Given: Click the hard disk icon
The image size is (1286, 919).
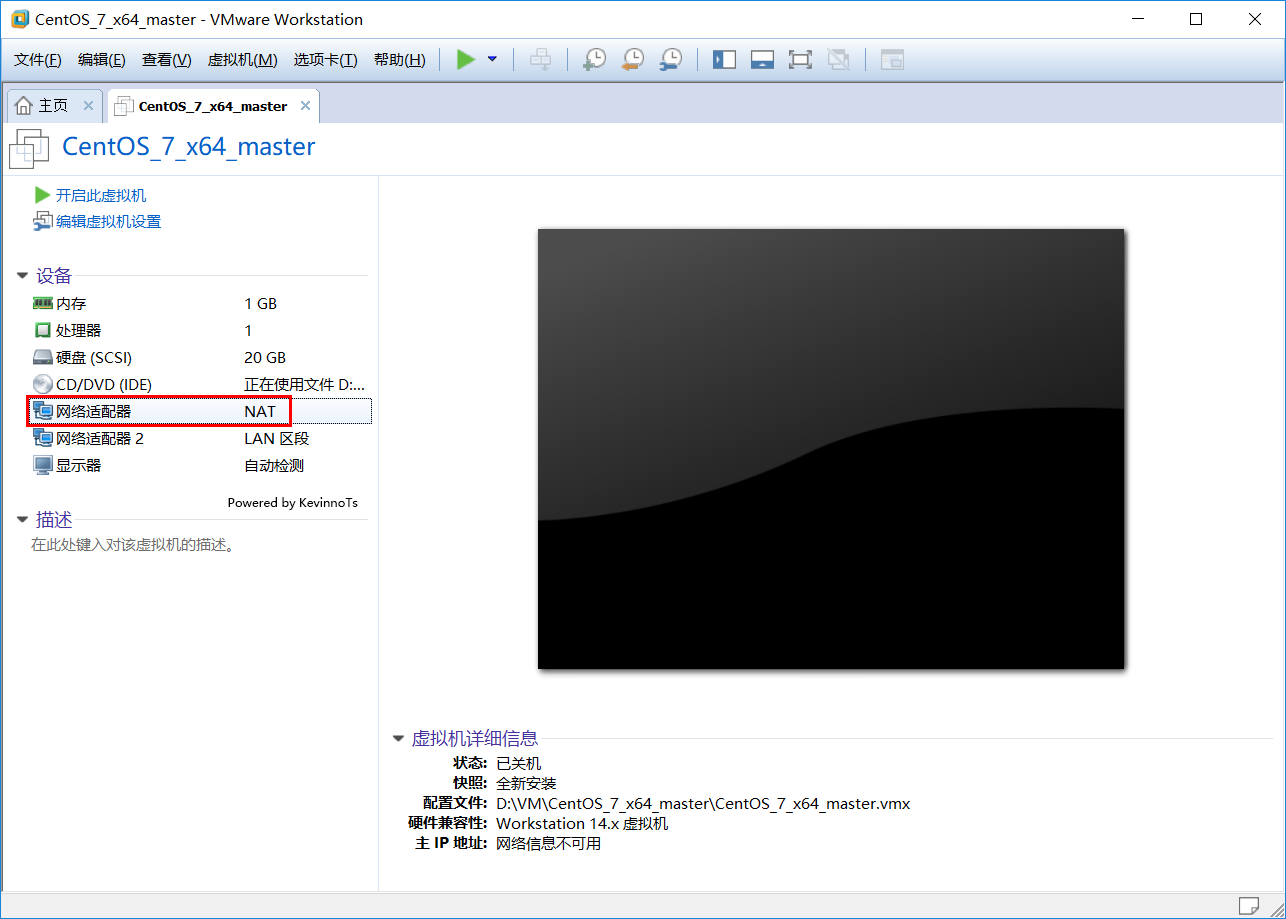Looking at the screenshot, I should [x=42, y=357].
